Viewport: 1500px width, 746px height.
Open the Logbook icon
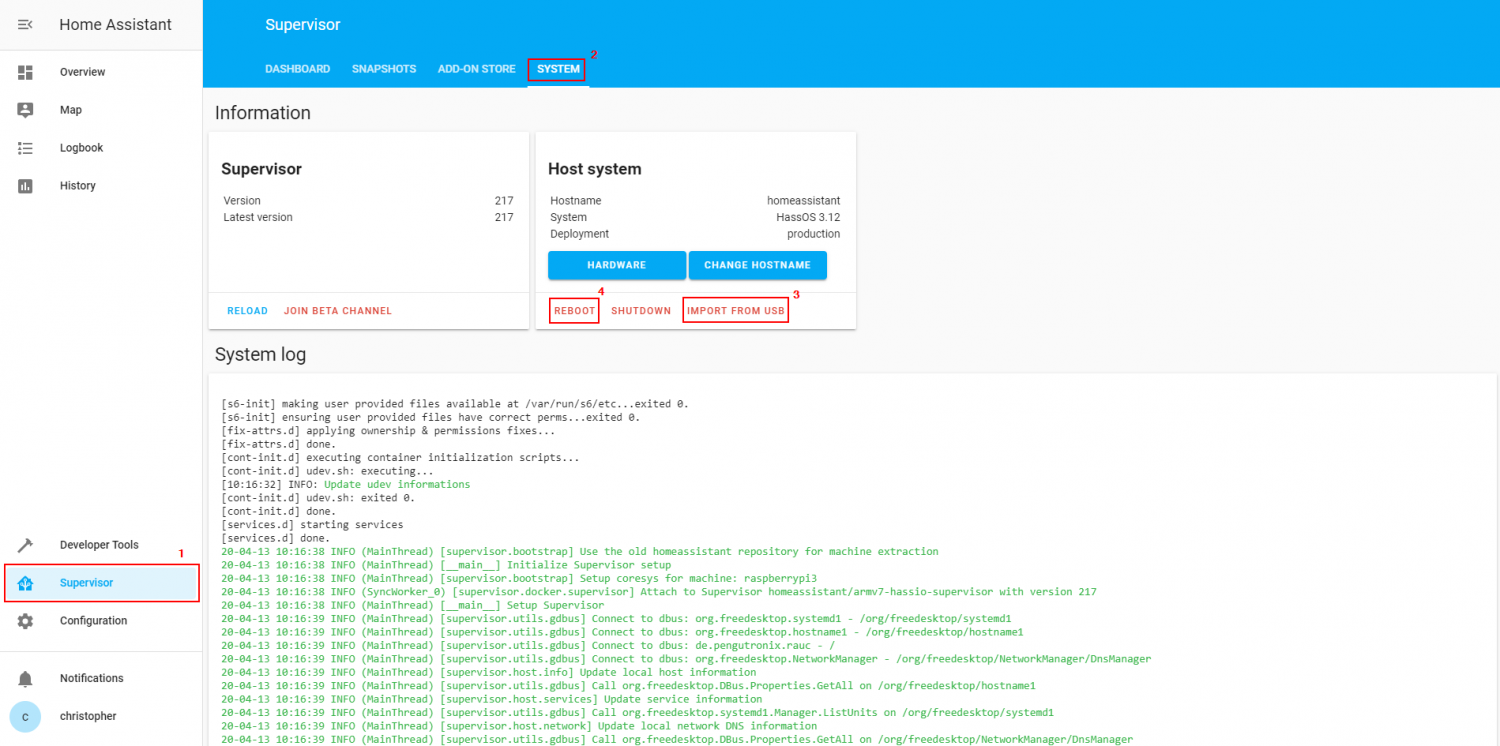click(x=25, y=148)
